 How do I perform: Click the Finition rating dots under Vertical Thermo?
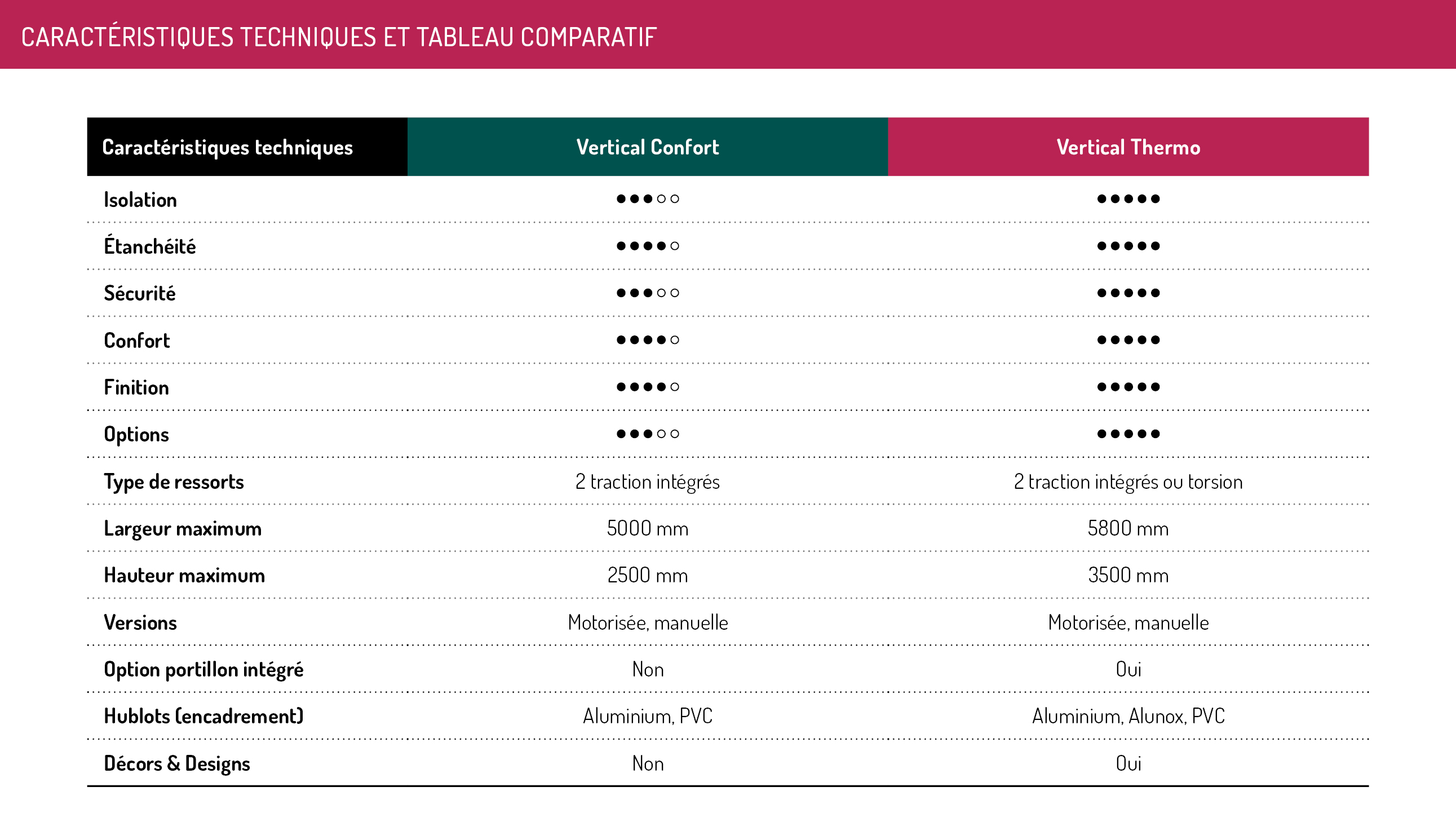(x=1128, y=387)
